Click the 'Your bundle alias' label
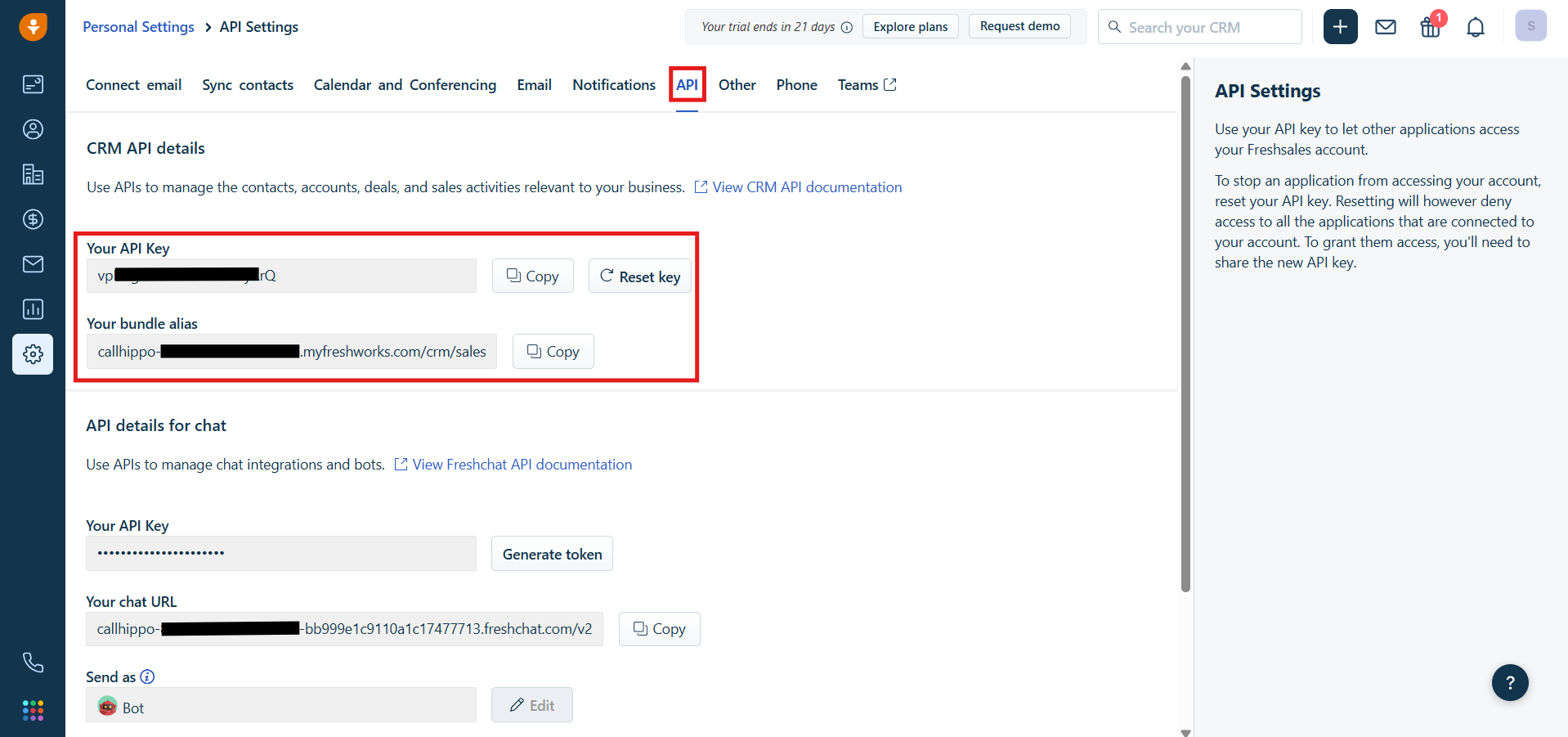 point(142,323)
